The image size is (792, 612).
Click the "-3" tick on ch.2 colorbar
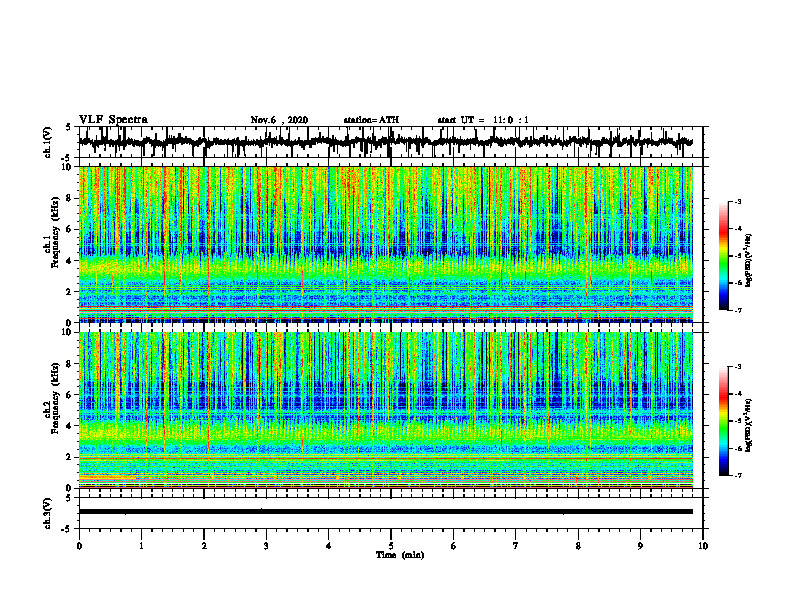(737, 367)
